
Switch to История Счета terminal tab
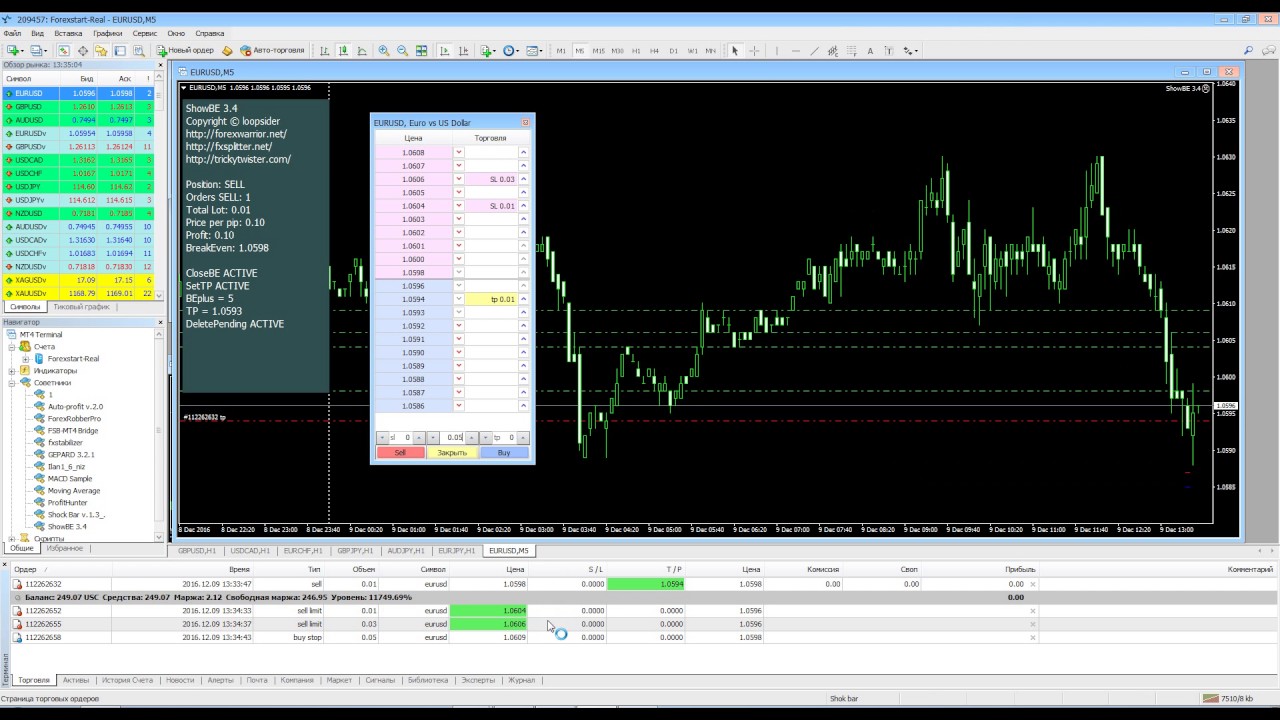pyautogui.click(x=127, y=680)
